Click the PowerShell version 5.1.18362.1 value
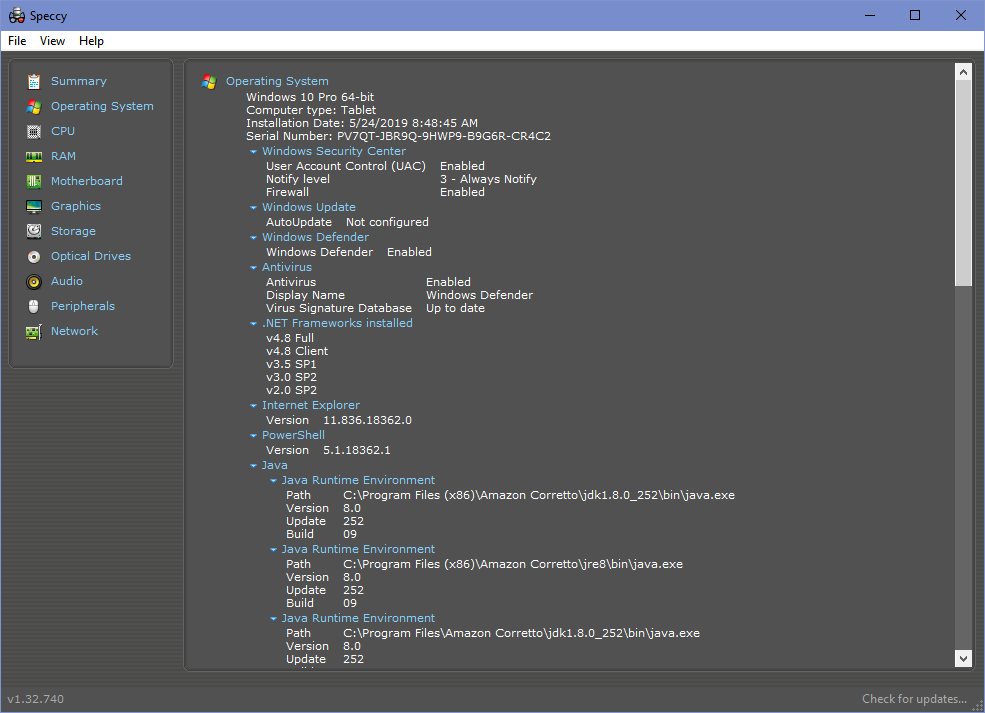985x713 pixels. tap(356, 450)
